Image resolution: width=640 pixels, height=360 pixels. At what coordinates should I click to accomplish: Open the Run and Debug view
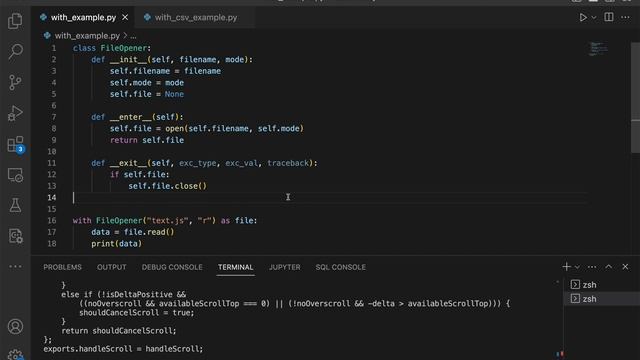point(15,113)
